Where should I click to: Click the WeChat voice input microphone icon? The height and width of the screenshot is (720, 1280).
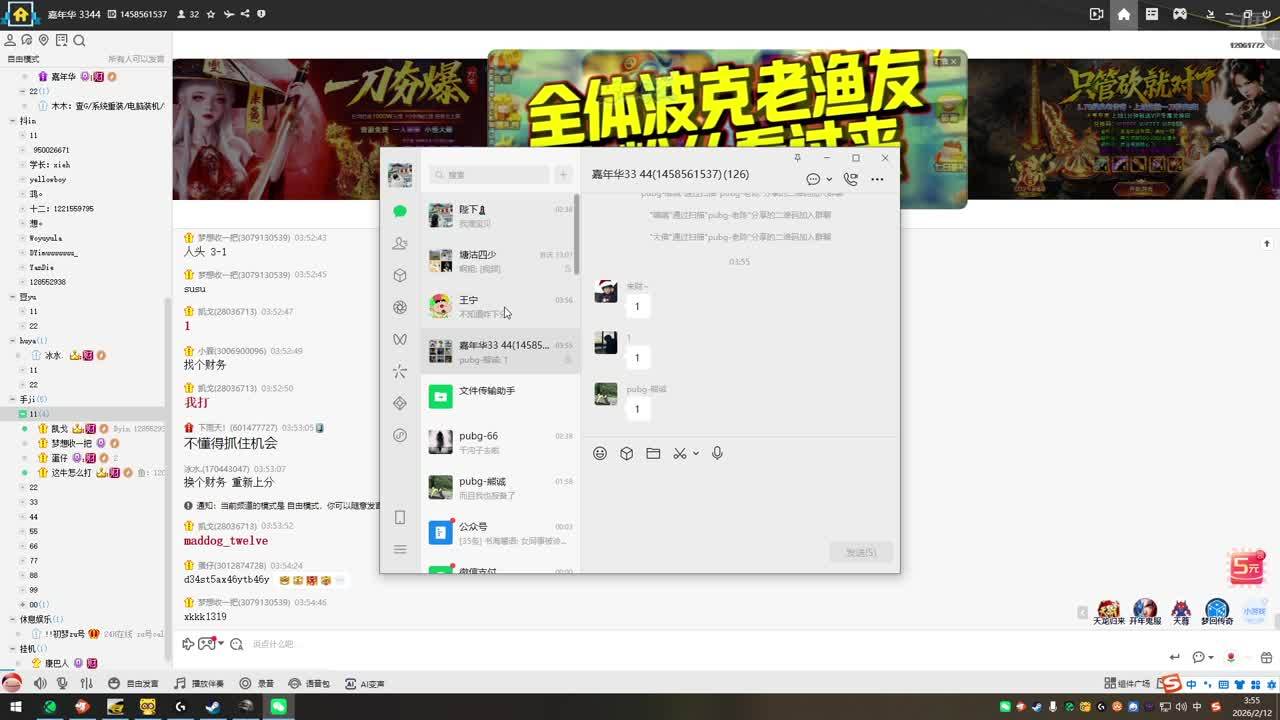coord(717,453)
